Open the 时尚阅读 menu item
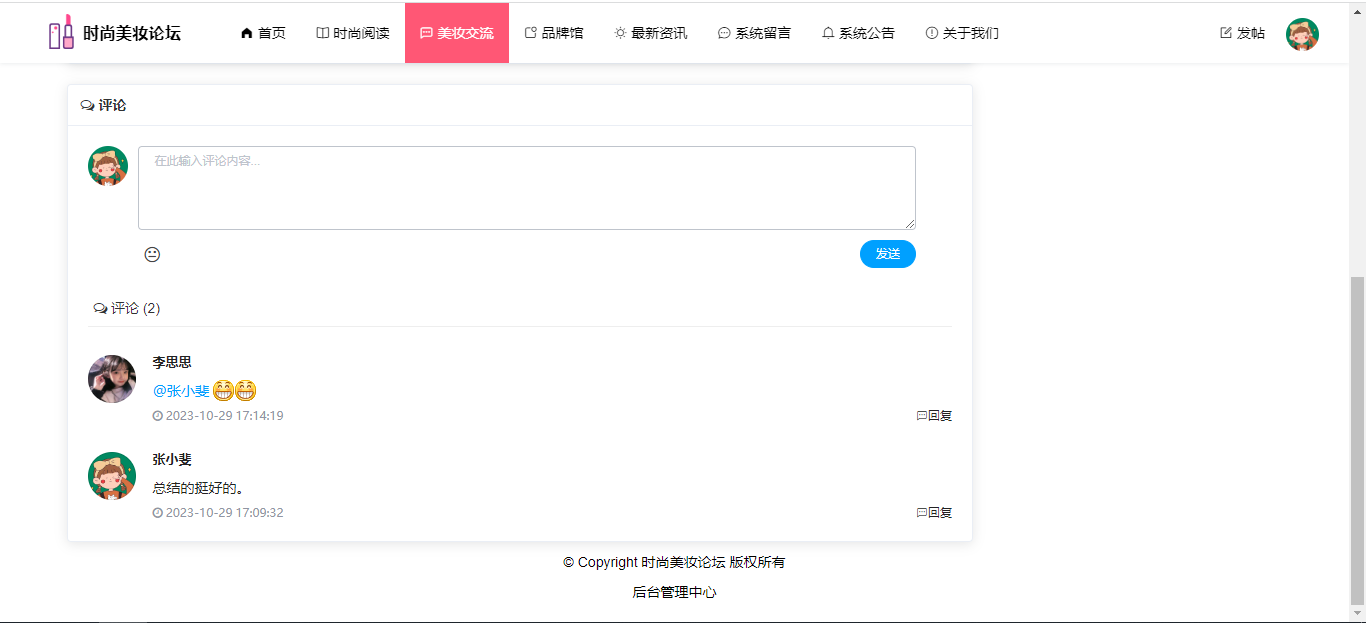 [353, 33]
